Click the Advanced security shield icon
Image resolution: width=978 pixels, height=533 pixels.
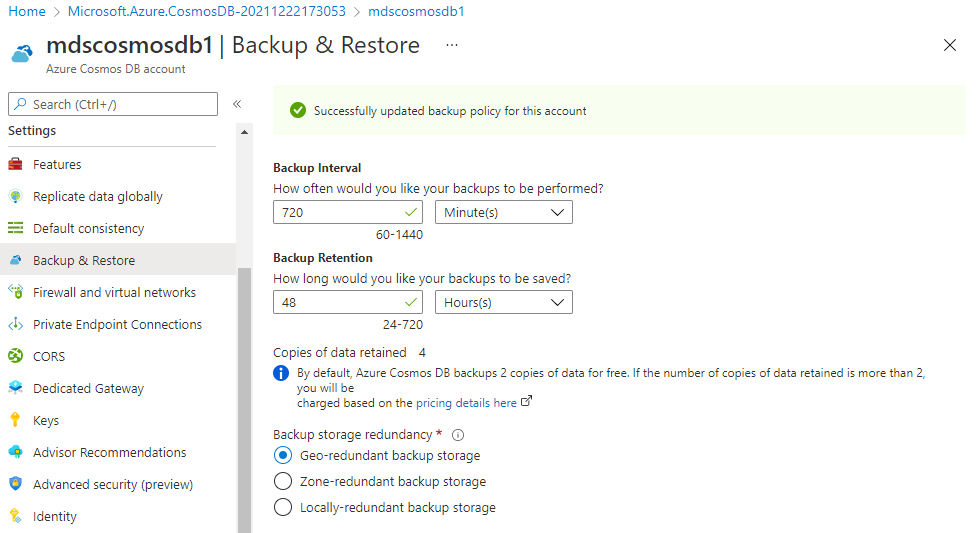(16, 484)
